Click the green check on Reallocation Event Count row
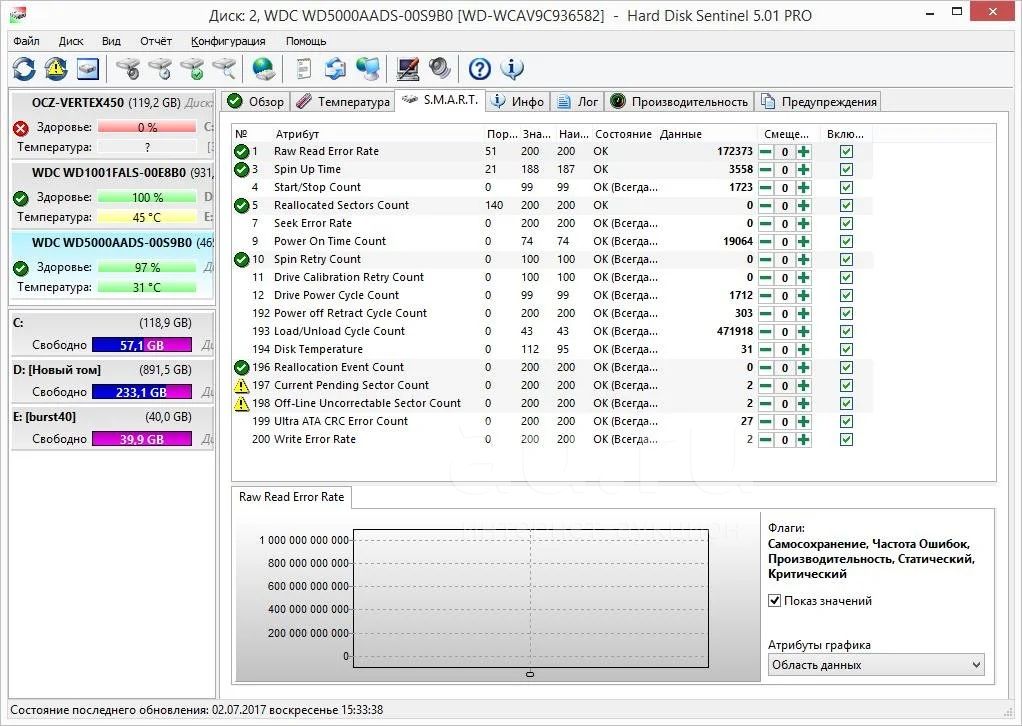 (x=241, y=368)
